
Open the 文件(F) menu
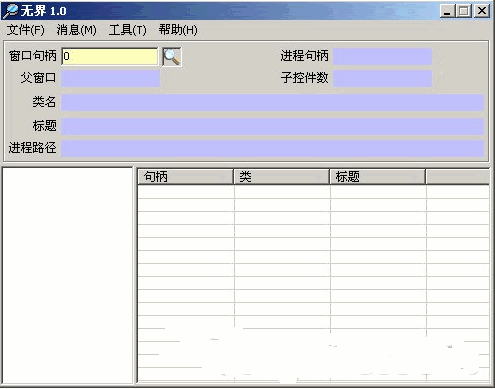[25, 30]
